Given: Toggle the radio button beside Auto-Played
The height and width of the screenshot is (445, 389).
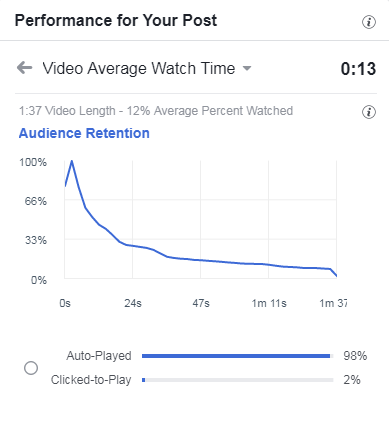Looking at the screenshot, I should (31, 368).
